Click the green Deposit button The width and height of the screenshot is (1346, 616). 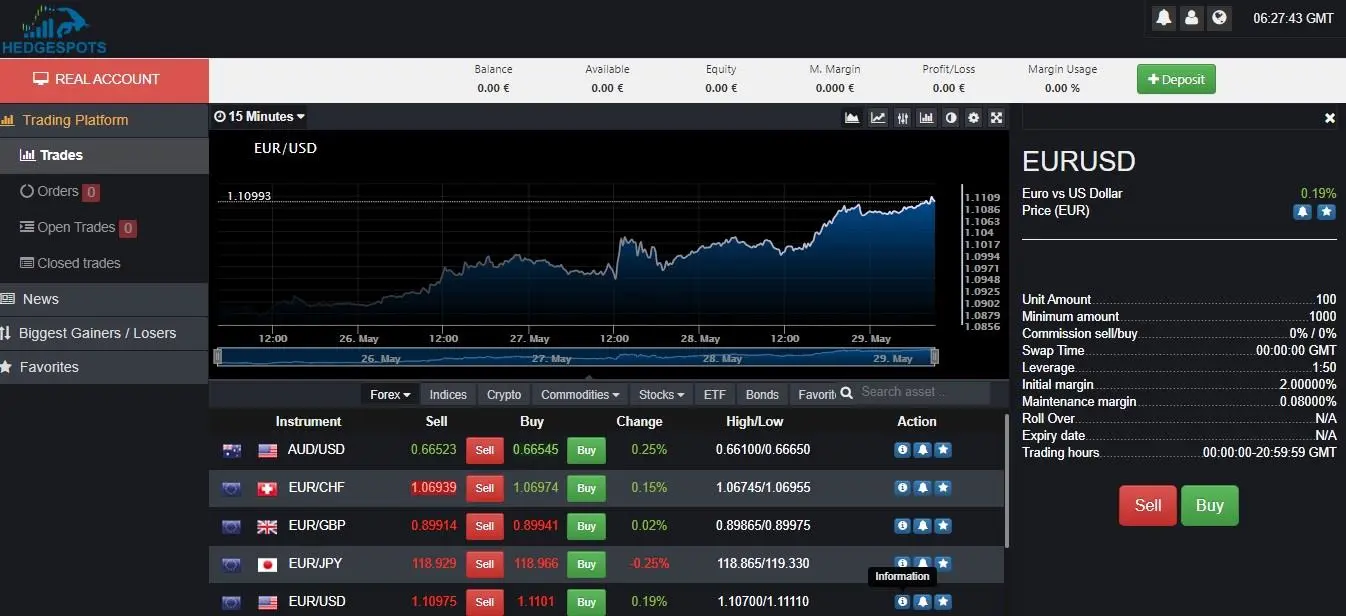tap(1176, 79)
